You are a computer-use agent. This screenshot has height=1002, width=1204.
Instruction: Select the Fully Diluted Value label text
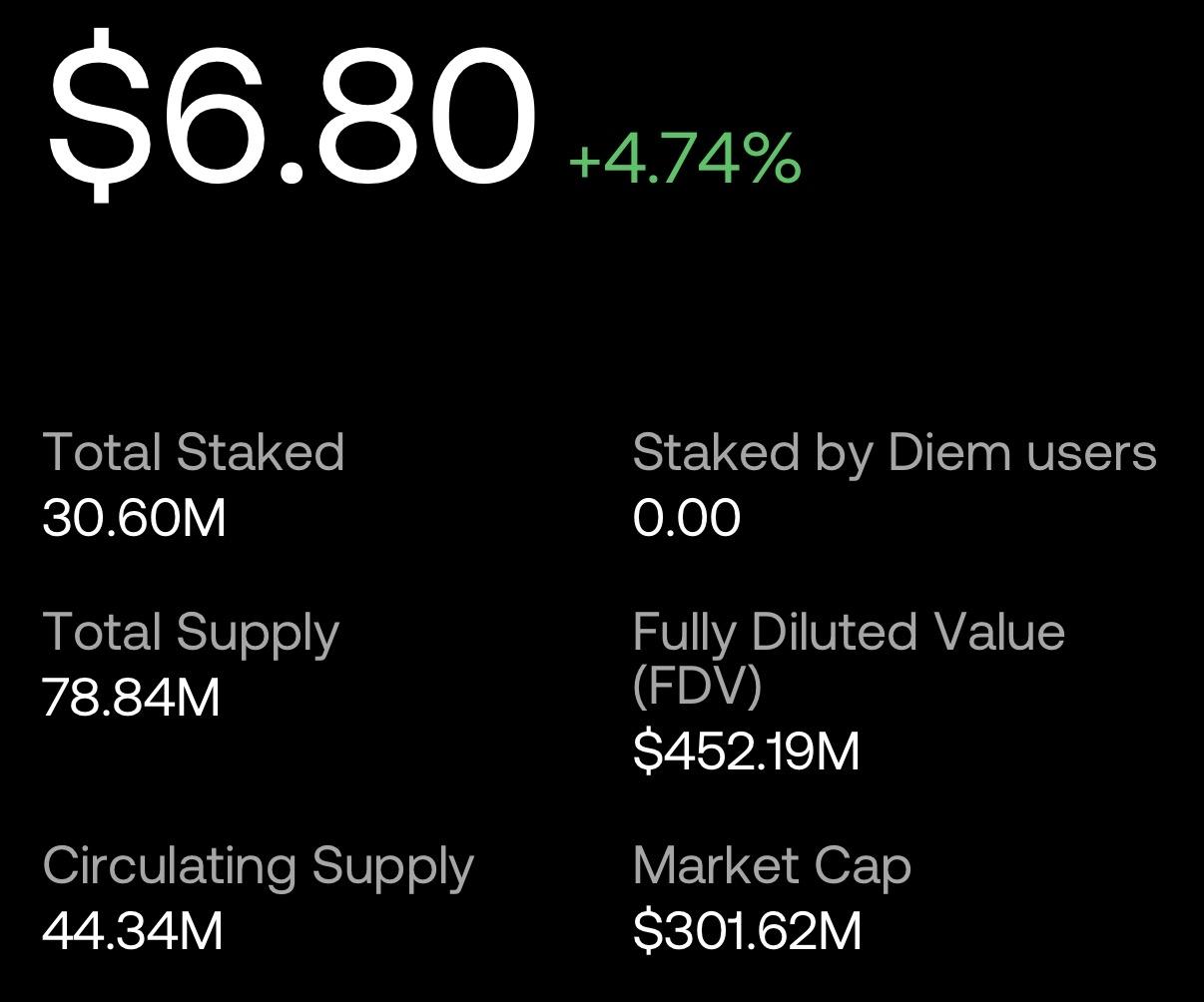click(849, 633)
